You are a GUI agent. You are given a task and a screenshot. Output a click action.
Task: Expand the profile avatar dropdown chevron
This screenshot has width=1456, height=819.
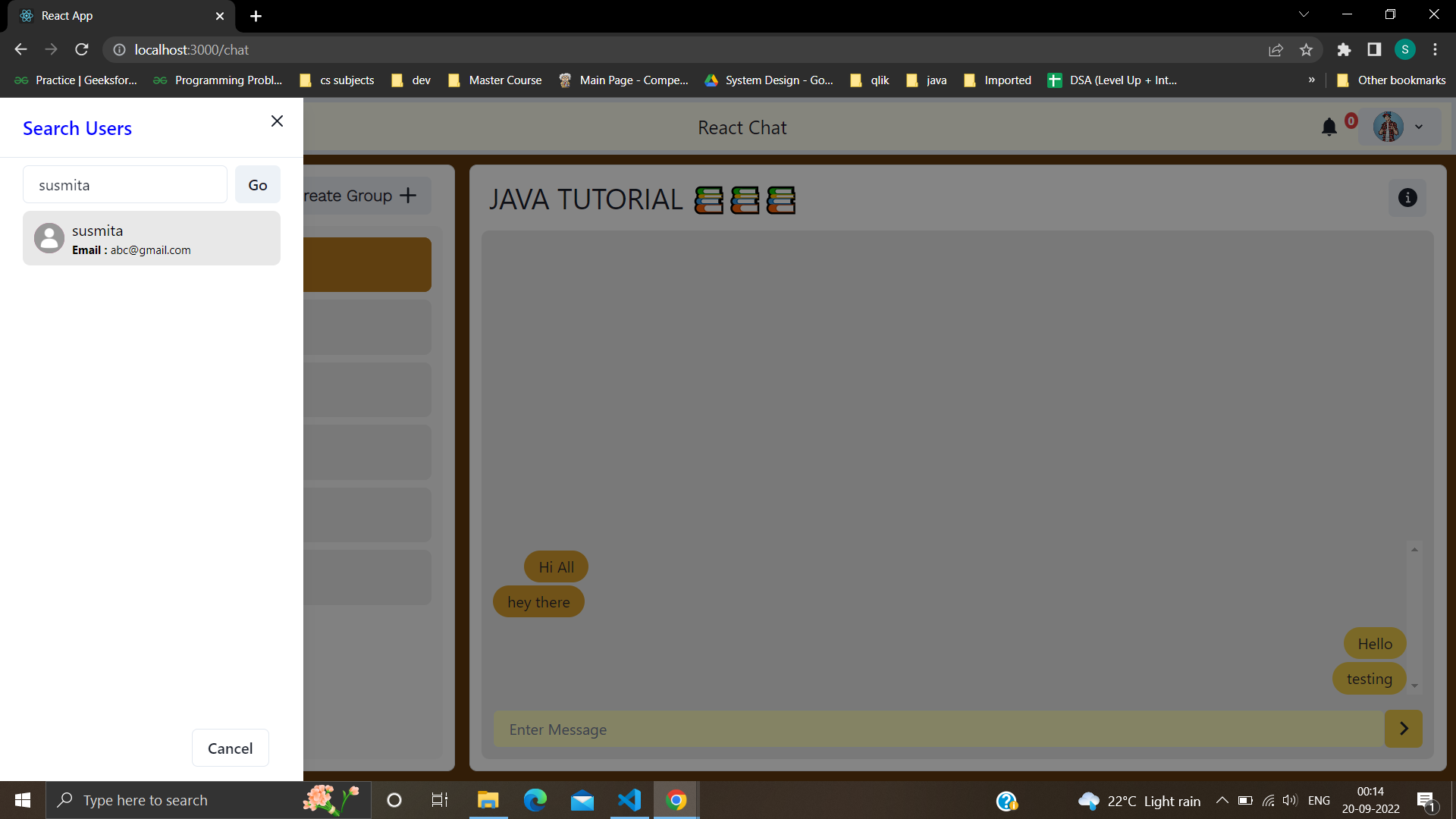(x=1419, y=127)
